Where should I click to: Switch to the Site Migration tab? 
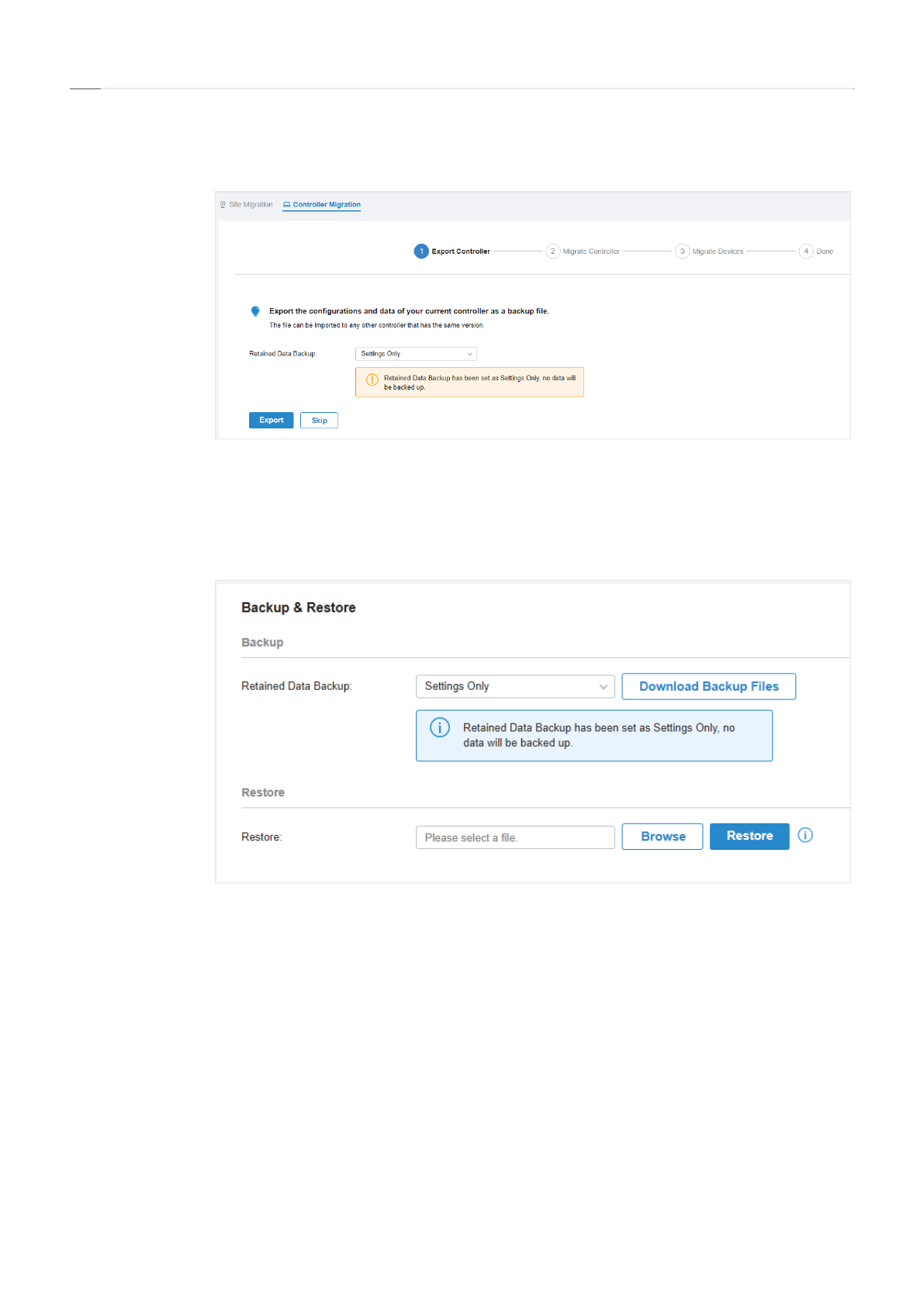(247, 205)
